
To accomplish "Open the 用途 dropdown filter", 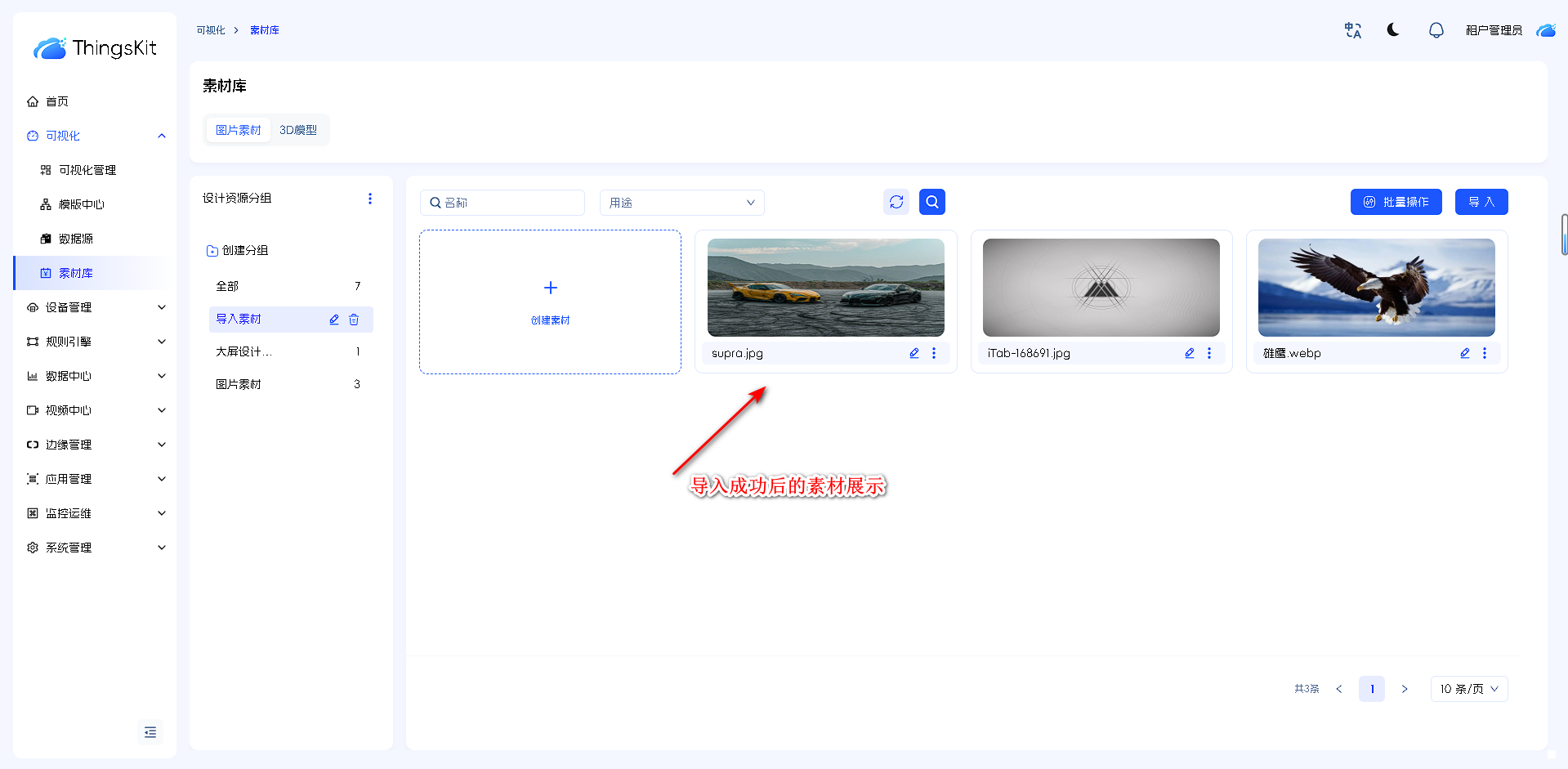I will point(681,203).
